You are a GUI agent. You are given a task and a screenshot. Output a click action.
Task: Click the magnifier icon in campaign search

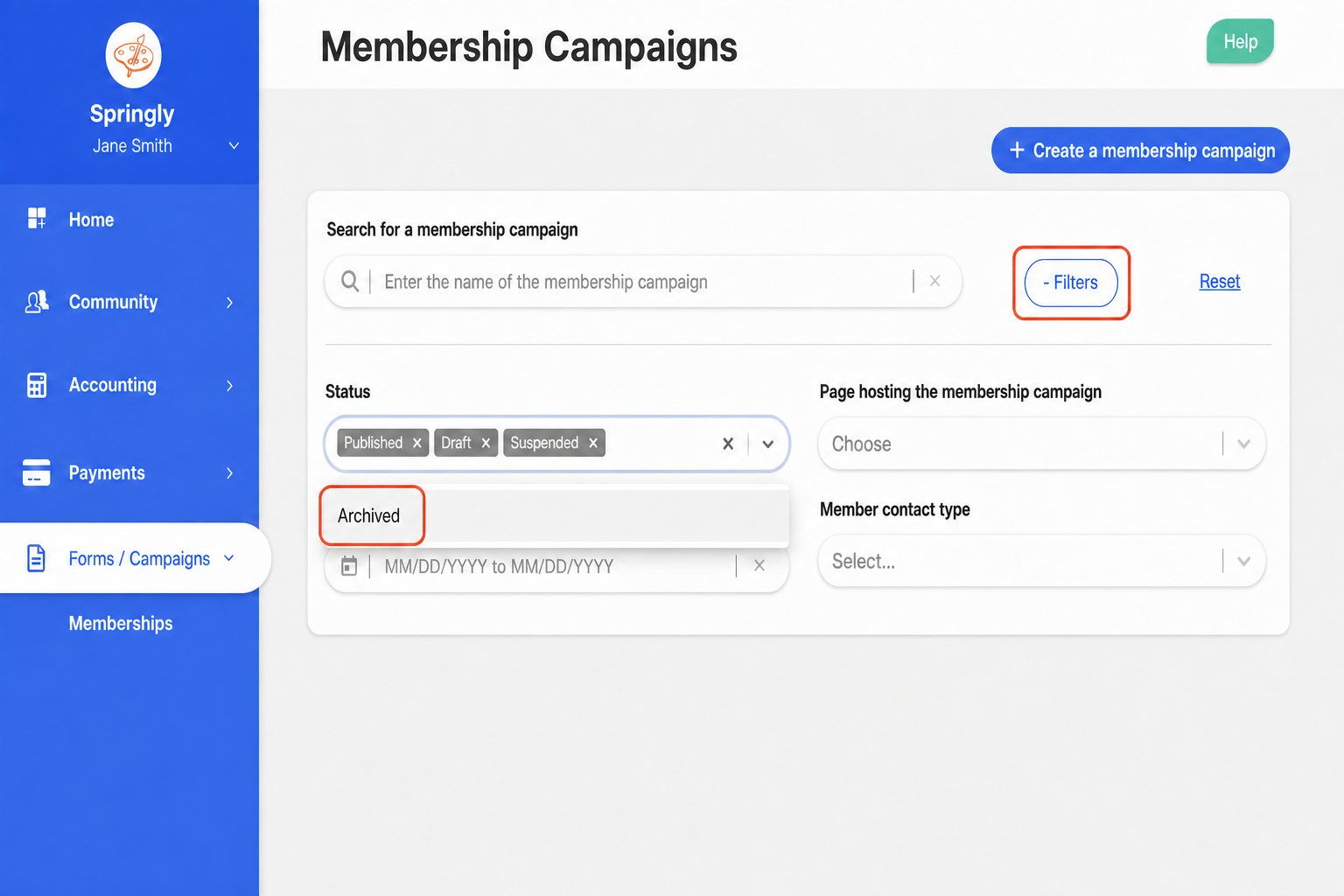tap(350, 282)
